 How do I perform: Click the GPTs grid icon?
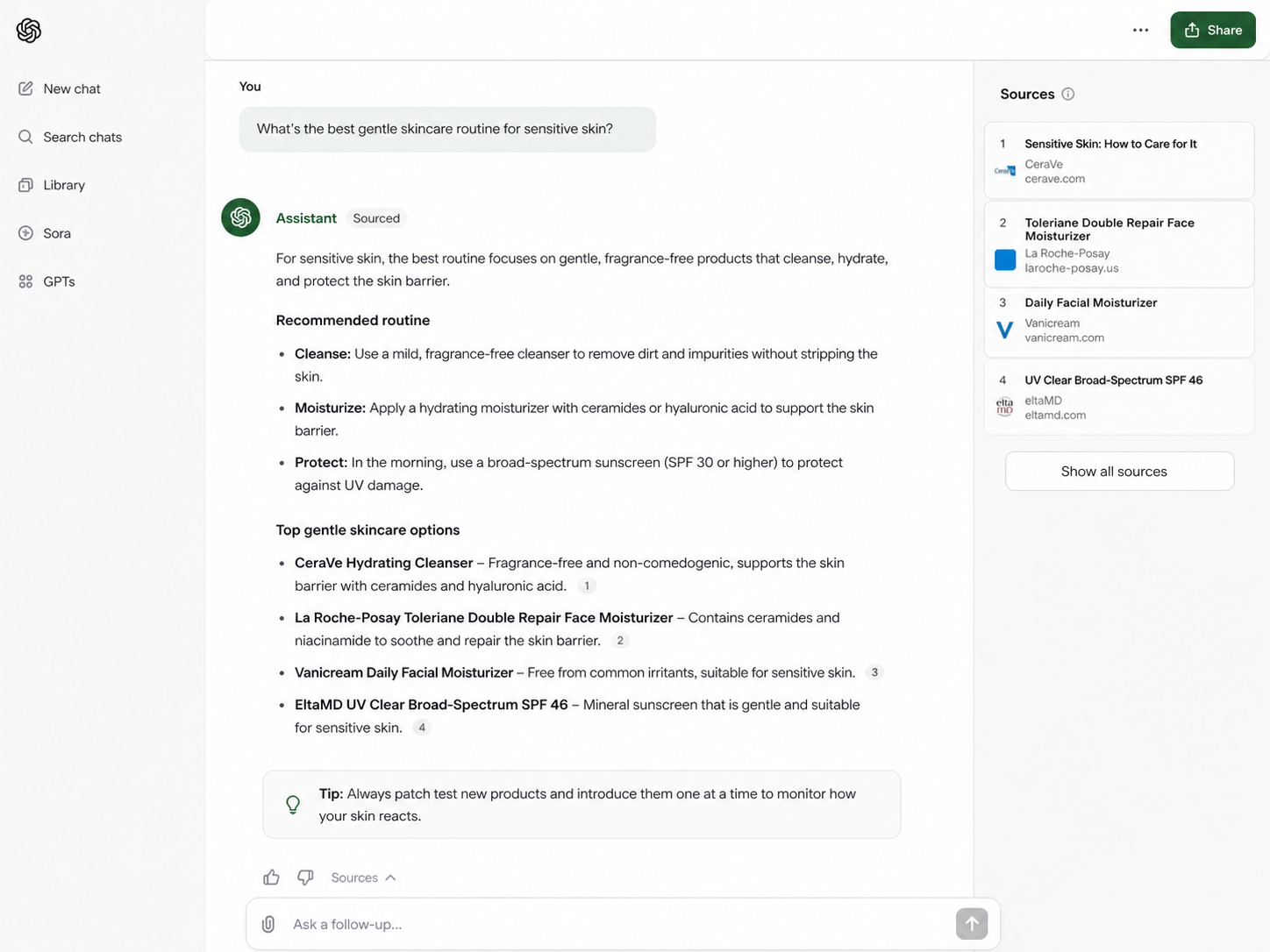point(25,281)
